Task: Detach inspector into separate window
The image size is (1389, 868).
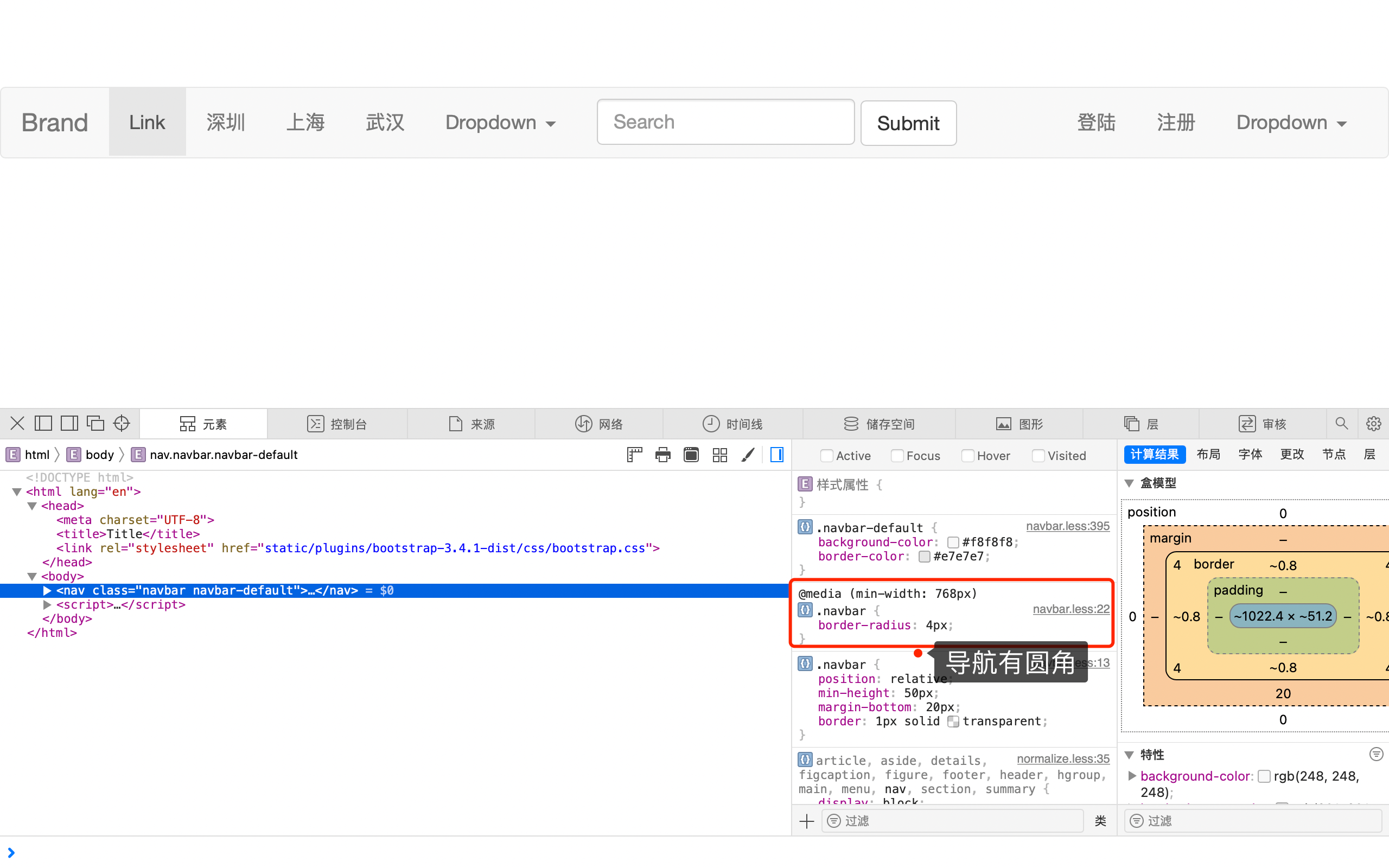Action: click(95, 424)
